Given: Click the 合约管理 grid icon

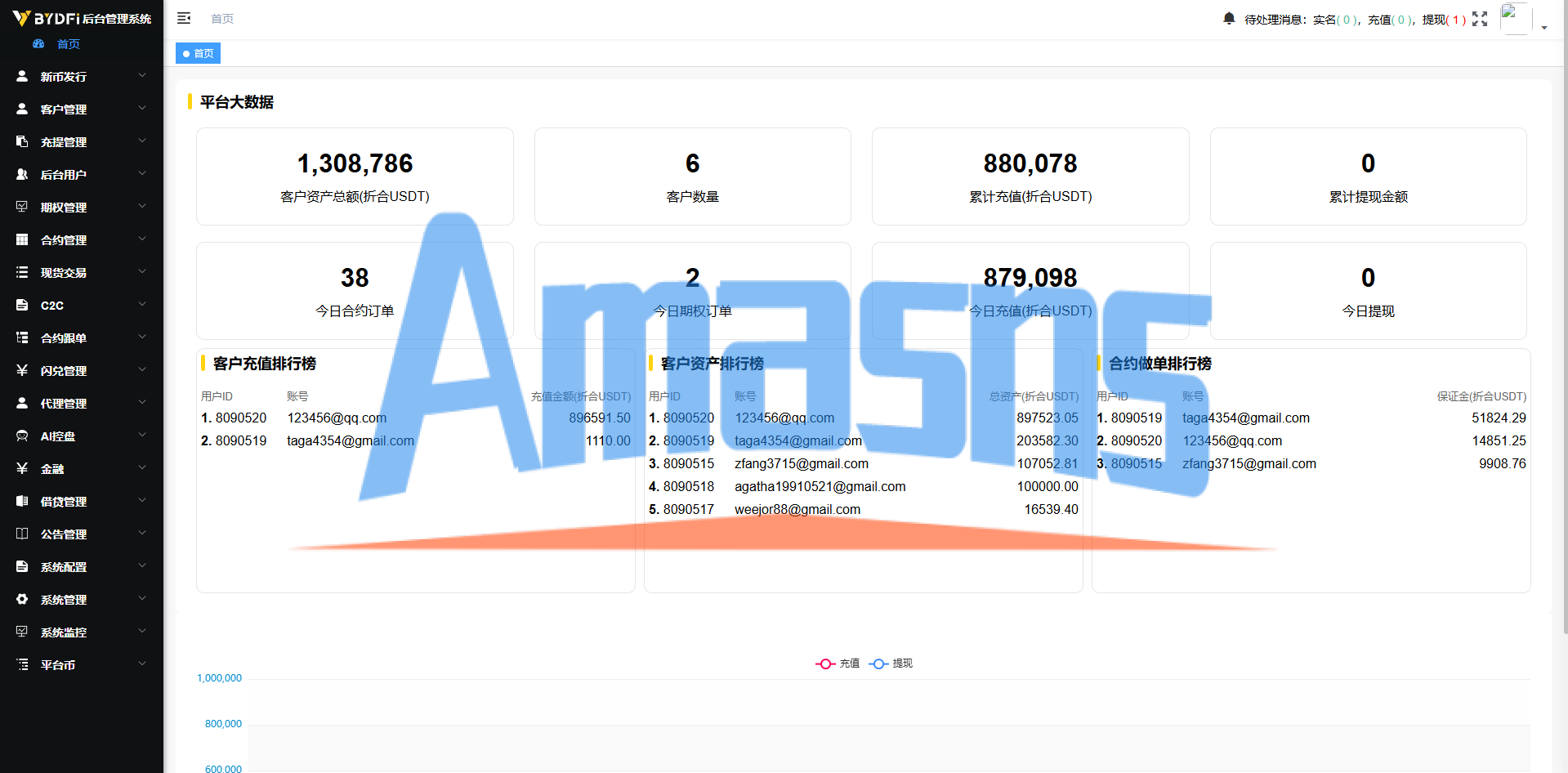Looking at the screenshot, I should pyautogui.click(x=22, y=239).
